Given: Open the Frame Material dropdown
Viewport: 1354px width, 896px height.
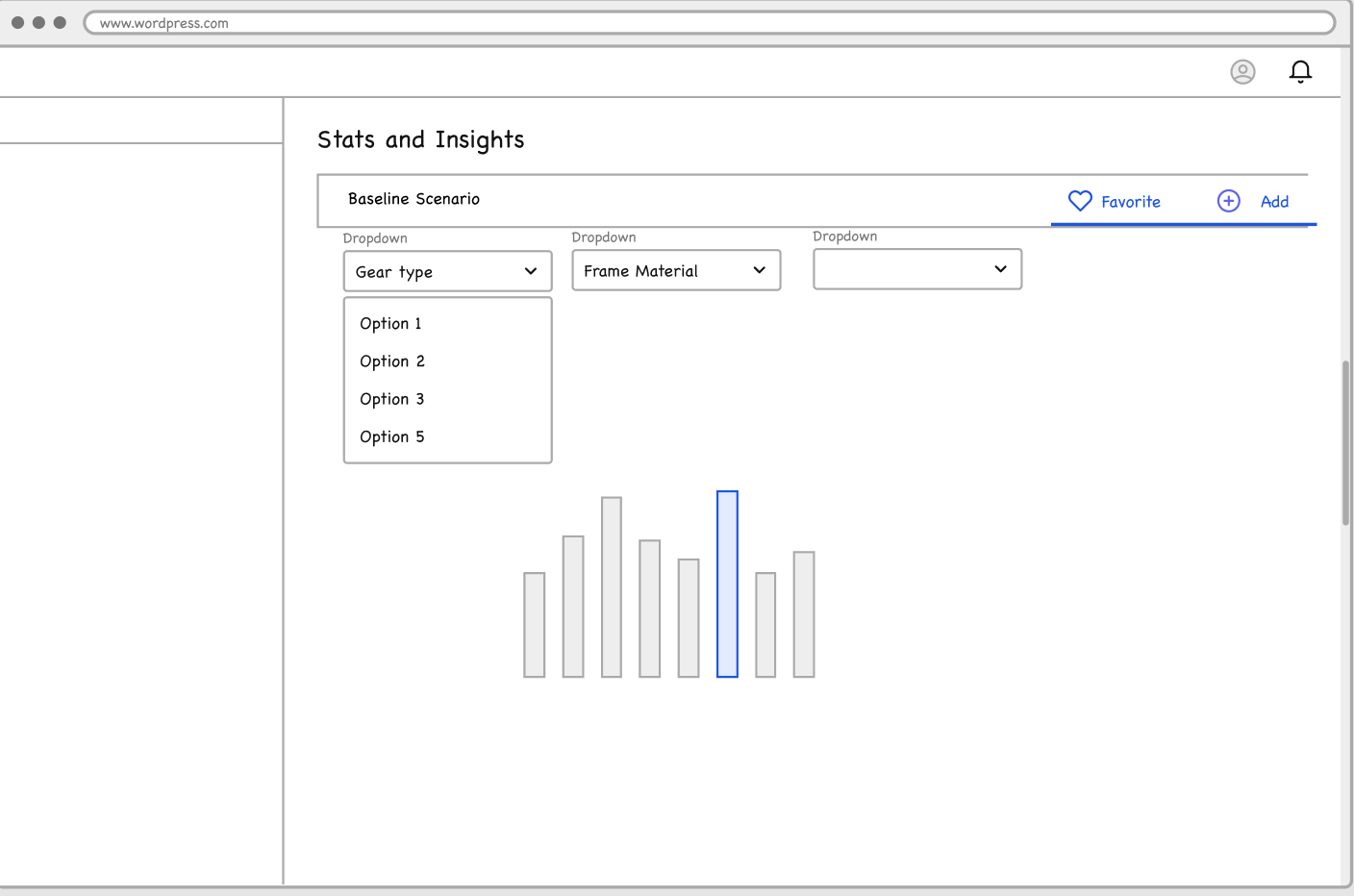Looking at the screenshot, I should [676, 270].
